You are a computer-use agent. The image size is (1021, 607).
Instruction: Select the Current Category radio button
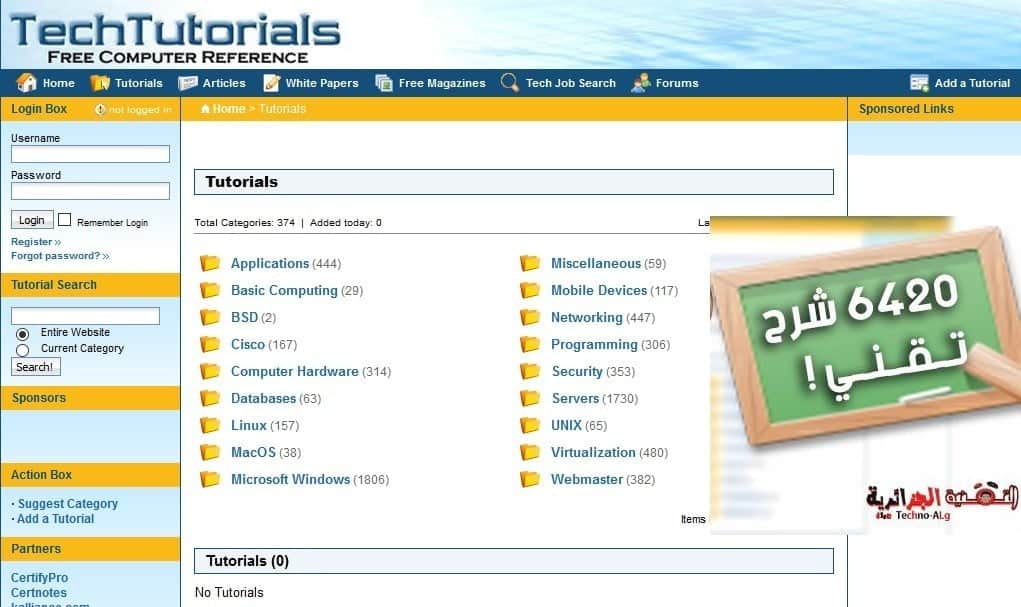click(23, 349)
